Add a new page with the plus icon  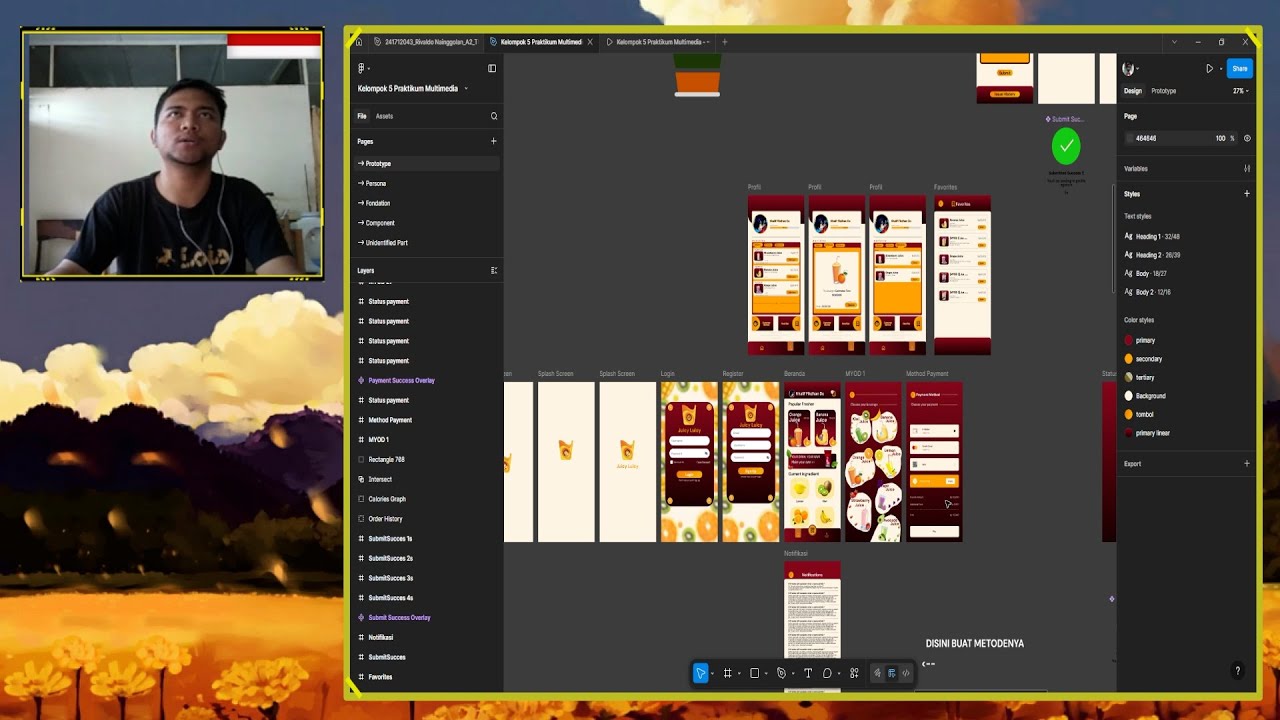coord(493,141)
